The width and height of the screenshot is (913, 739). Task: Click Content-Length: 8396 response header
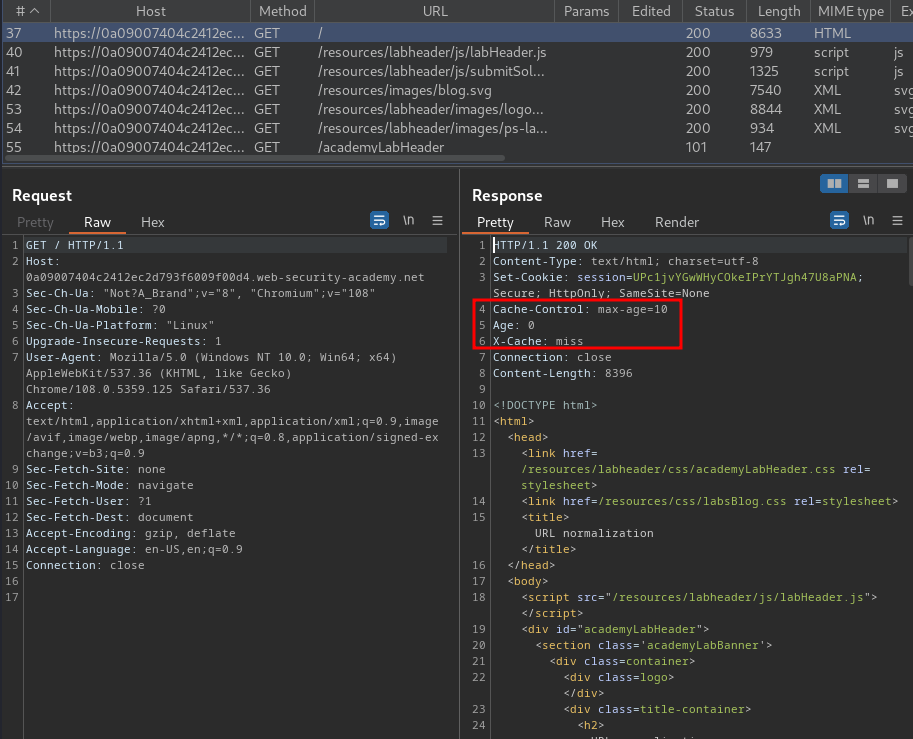tap(562, 373)
